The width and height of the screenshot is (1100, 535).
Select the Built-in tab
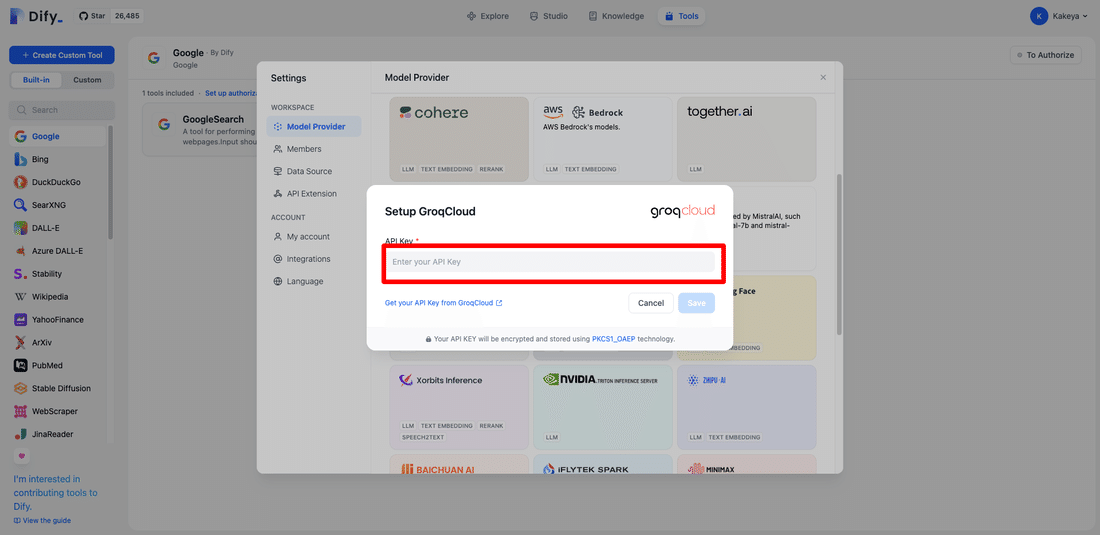(36, 80)
